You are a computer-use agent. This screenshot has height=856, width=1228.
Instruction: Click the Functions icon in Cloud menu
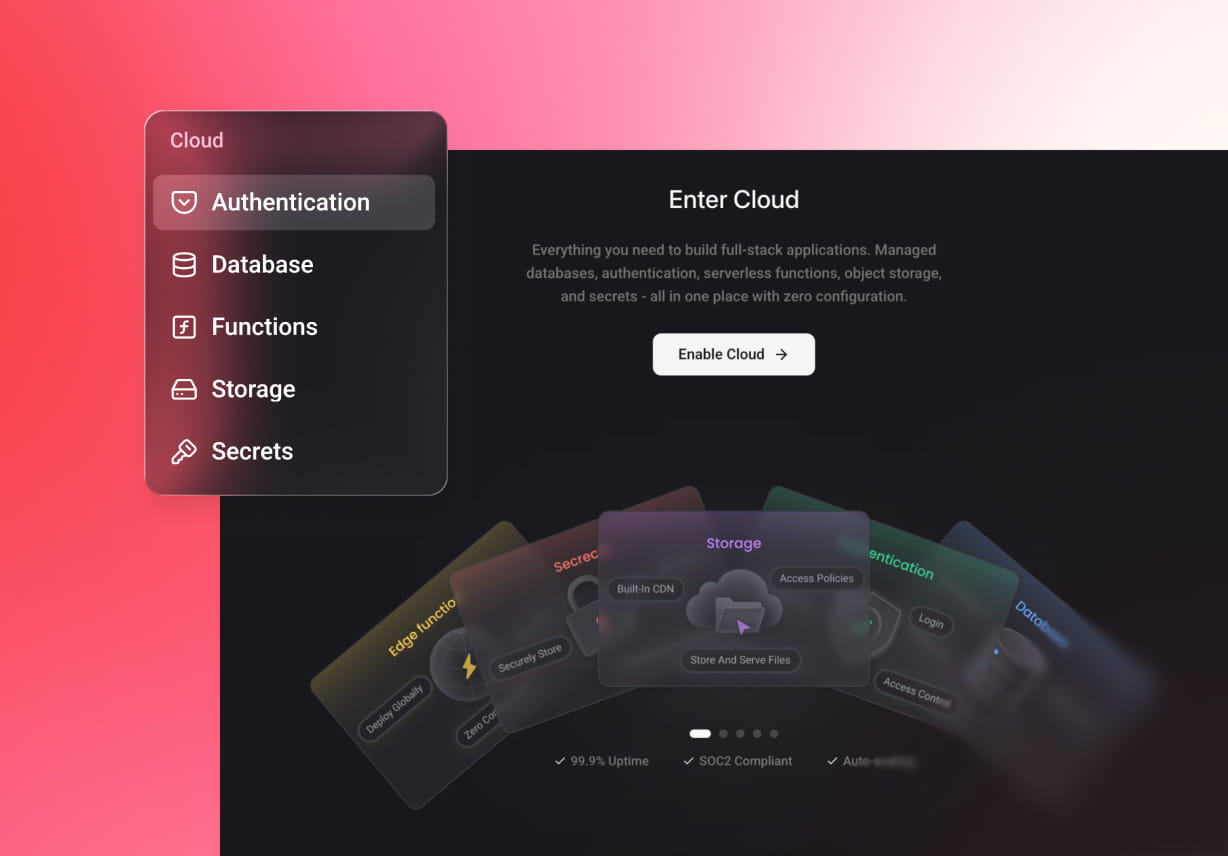click(x=184, y=327)
